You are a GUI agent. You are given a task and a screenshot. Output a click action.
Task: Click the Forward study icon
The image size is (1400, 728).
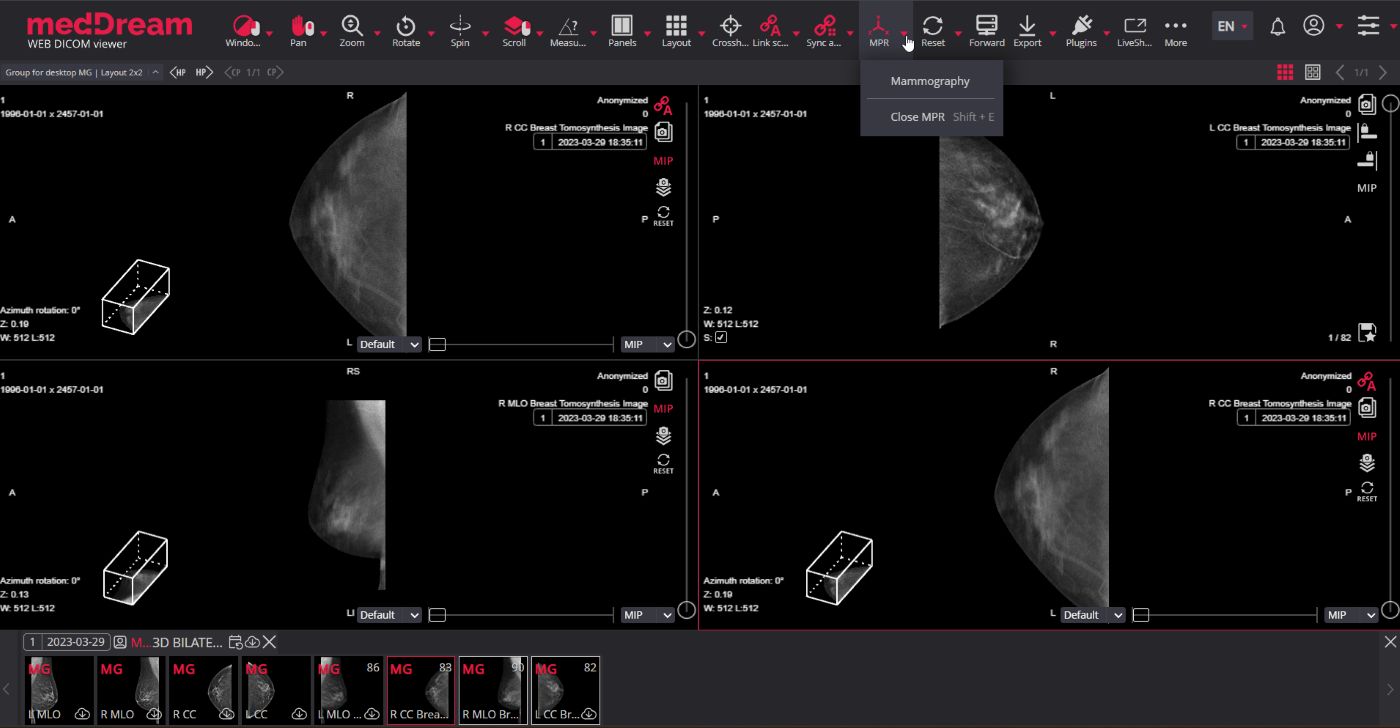tap(987, 29)
